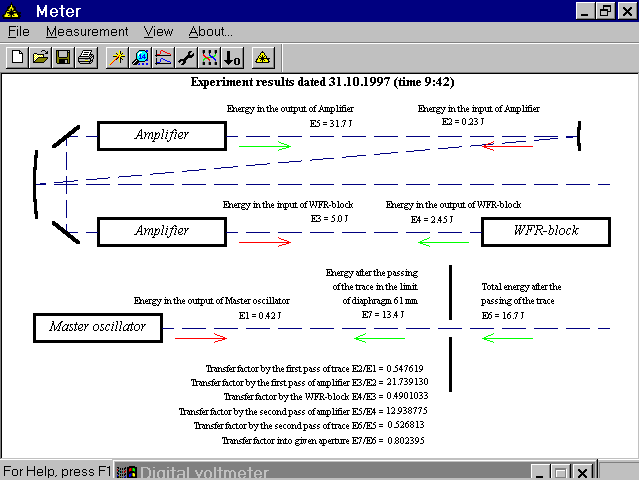Viewport: 639px width, 482px height.
Task: Open the Measurement menu
Action: pos(87,31)
